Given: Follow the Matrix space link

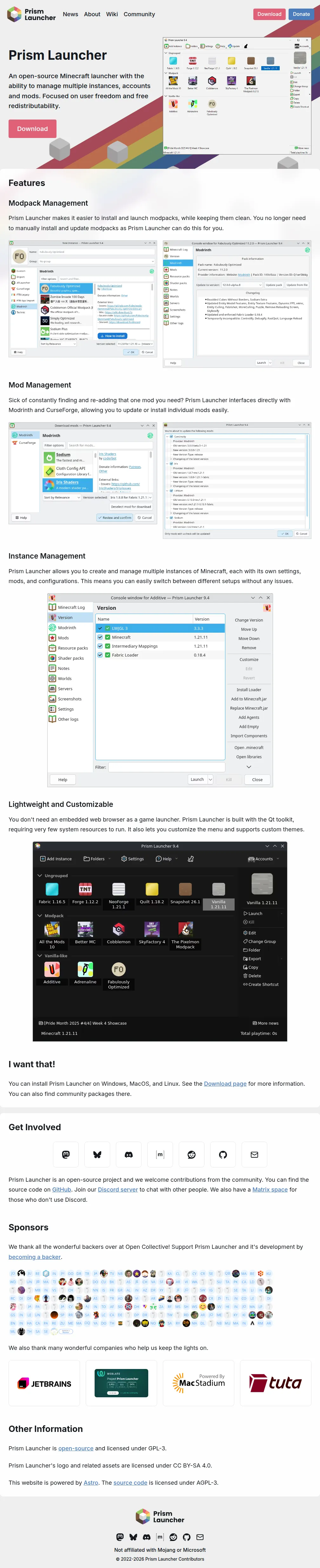Looking at the screenshot, I should coord(270,1189).
